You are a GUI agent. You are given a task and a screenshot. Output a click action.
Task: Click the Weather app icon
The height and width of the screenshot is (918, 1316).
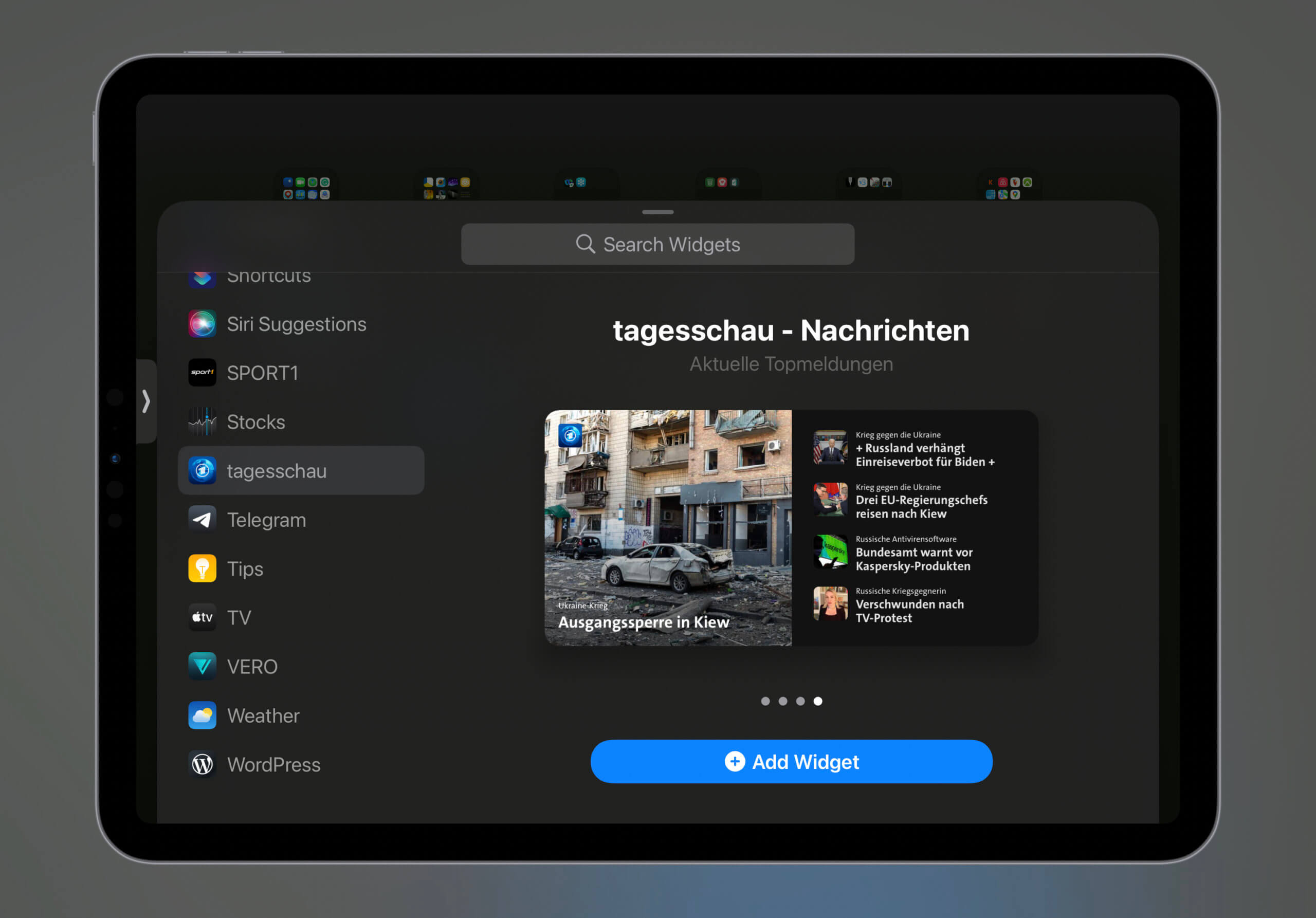coord(203,715)
